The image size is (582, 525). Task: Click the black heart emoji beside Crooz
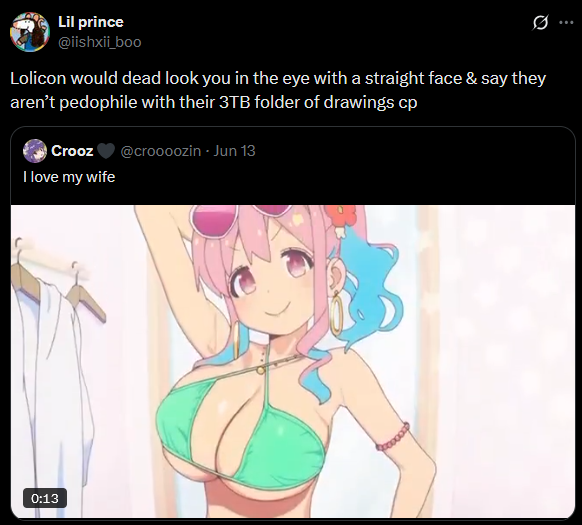[106, 151]
